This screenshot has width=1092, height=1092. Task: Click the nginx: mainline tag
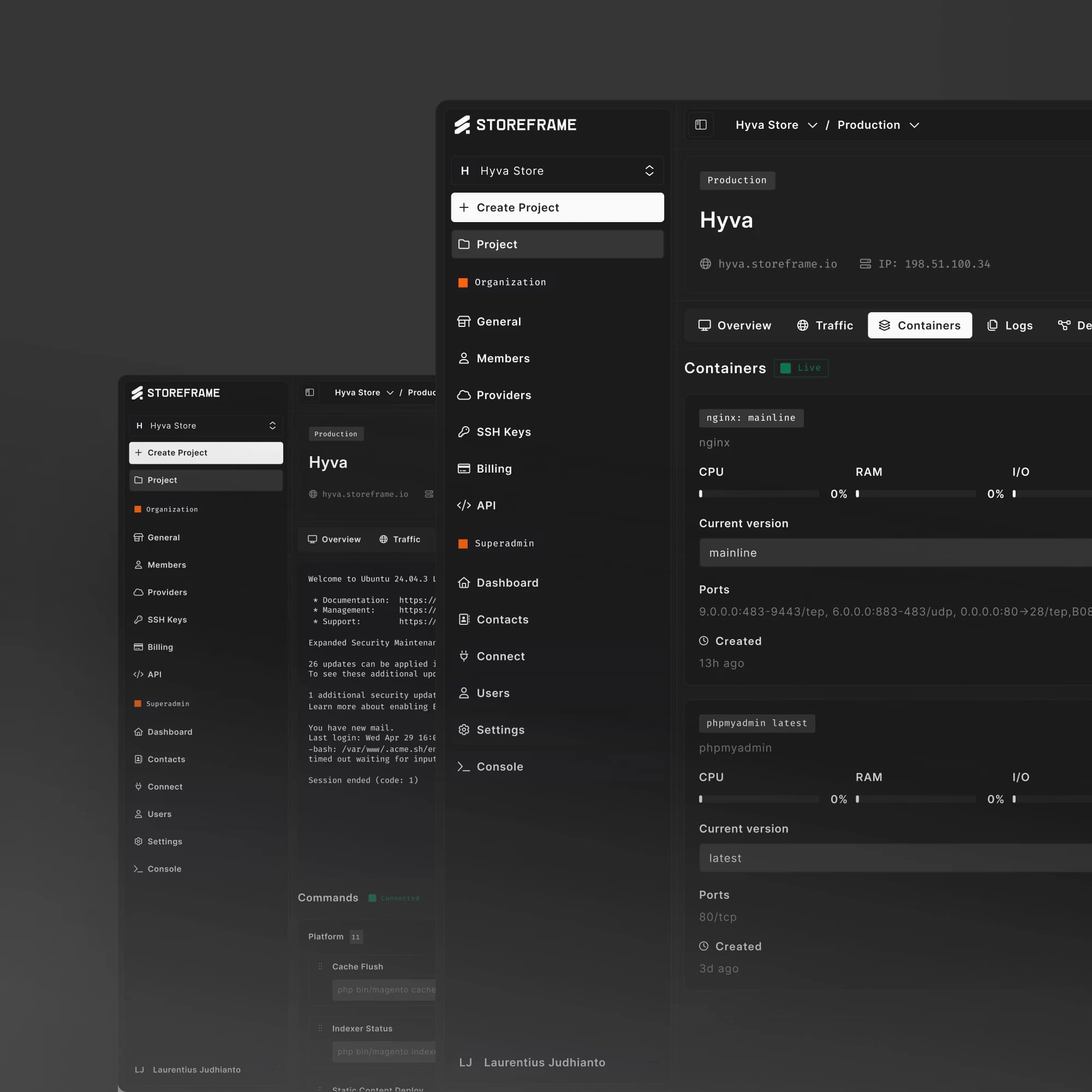coord(751,417)
